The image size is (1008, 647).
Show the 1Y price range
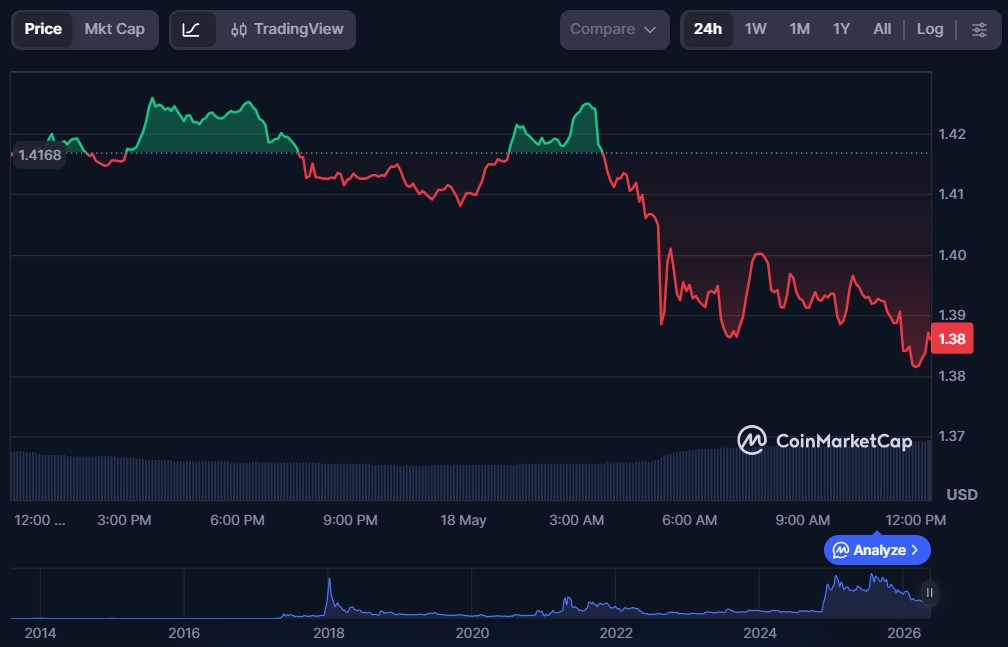pyautogui.click(x=841, y=30)
